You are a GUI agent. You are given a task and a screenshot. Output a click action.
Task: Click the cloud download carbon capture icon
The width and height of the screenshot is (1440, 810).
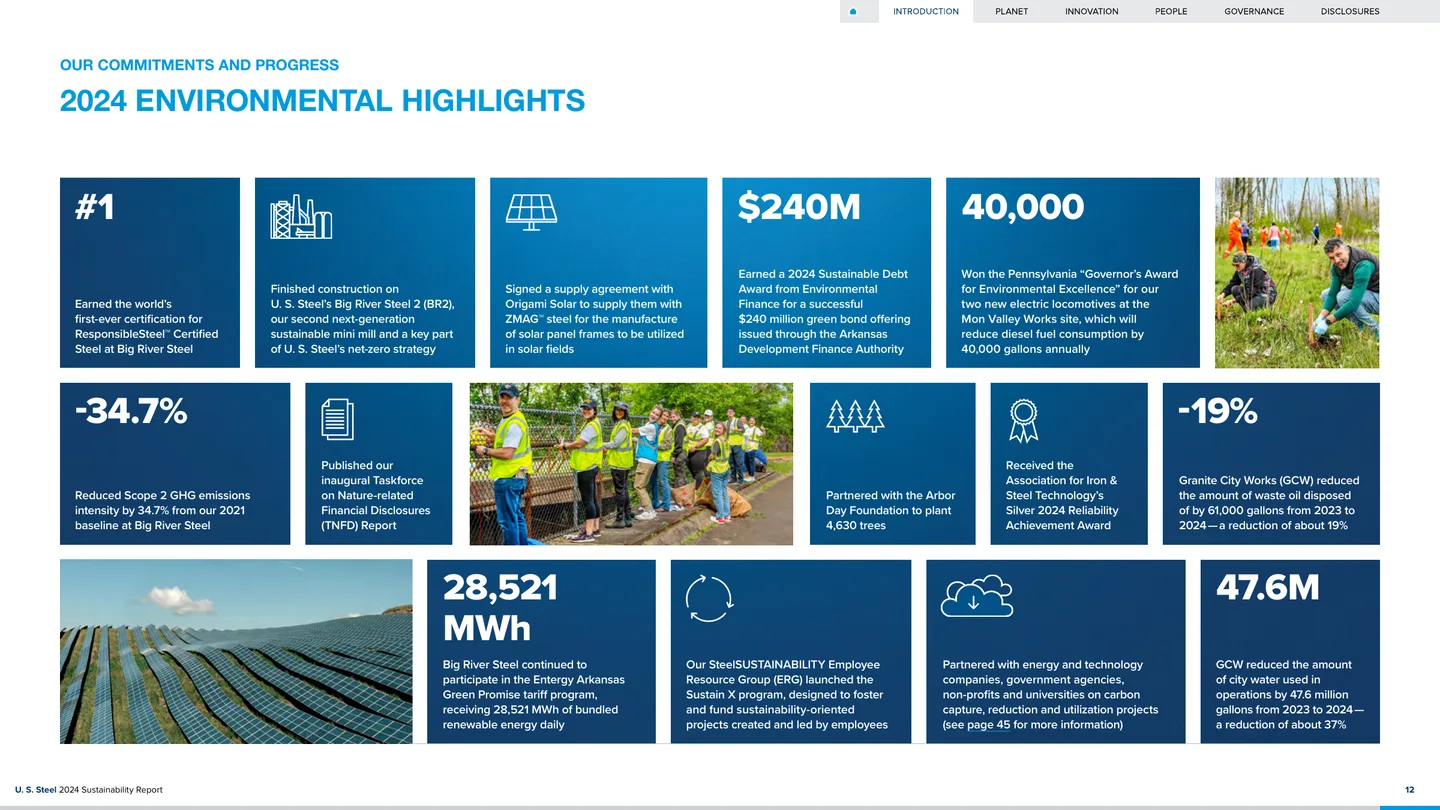pos(977,597)
